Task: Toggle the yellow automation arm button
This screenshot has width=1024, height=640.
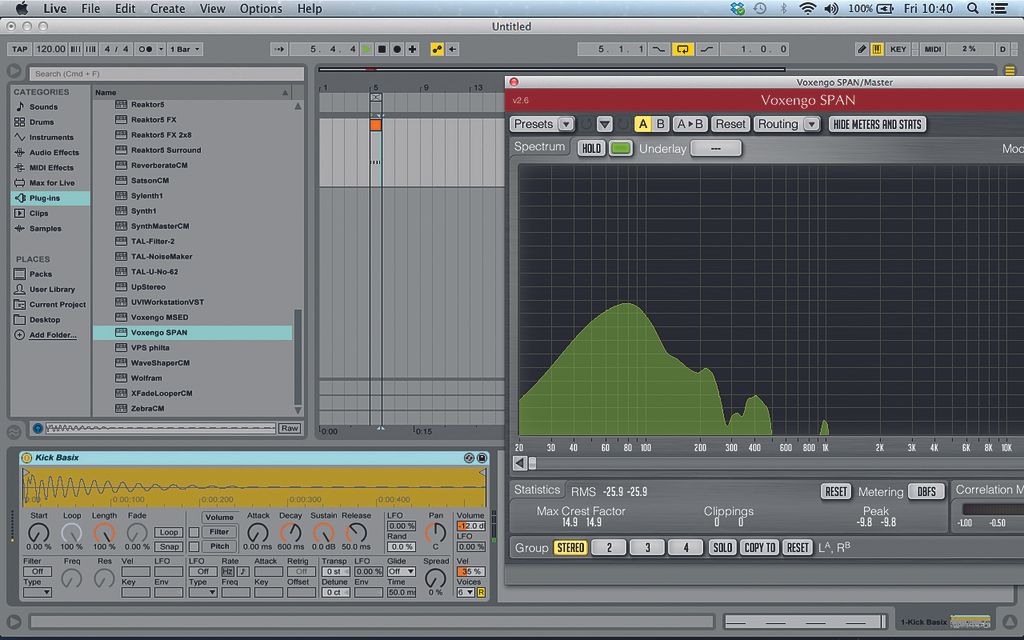Action: tap(437, 49)
